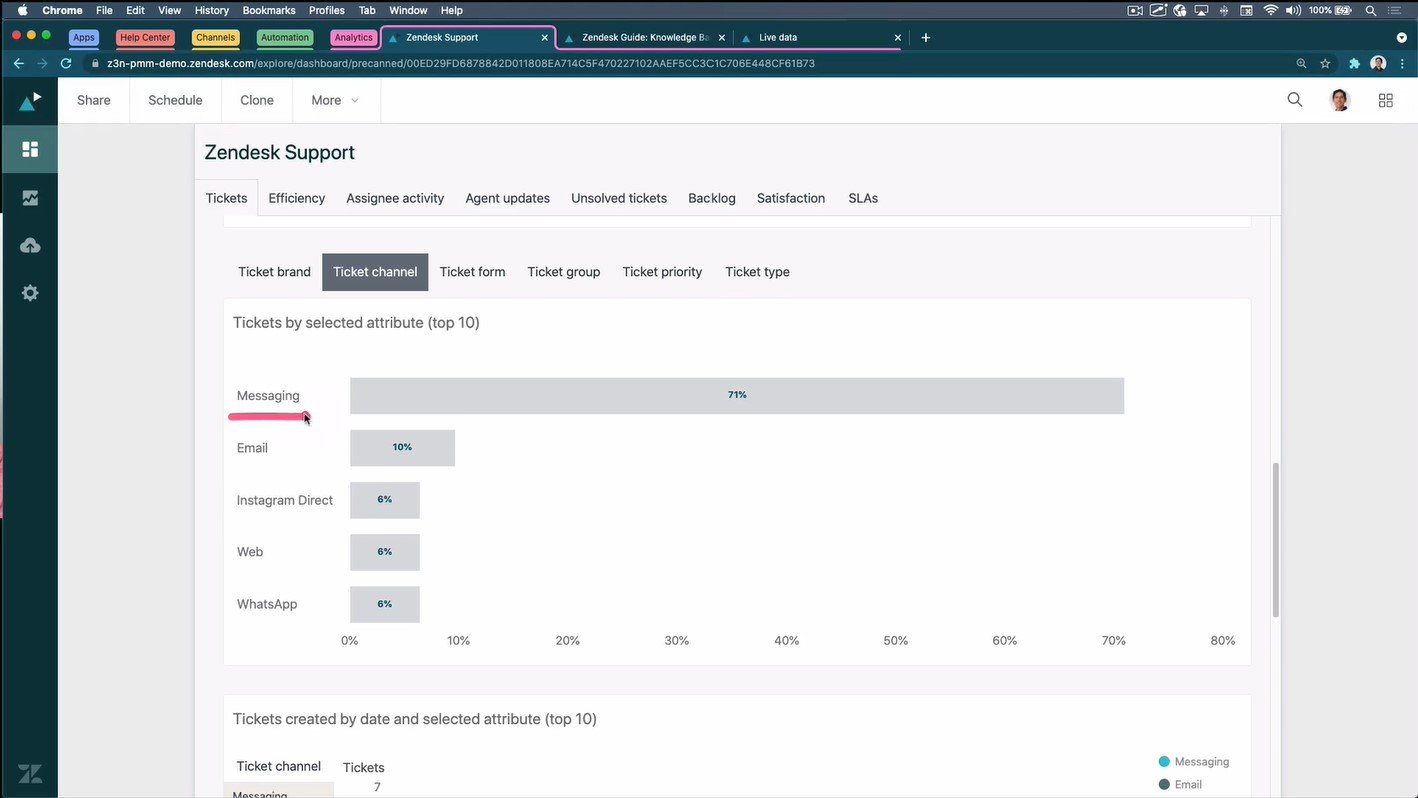This screenshot has height=798, width=1418.
Task: Click the Instagram Direct 6% bar
Action: click(385, 500)
